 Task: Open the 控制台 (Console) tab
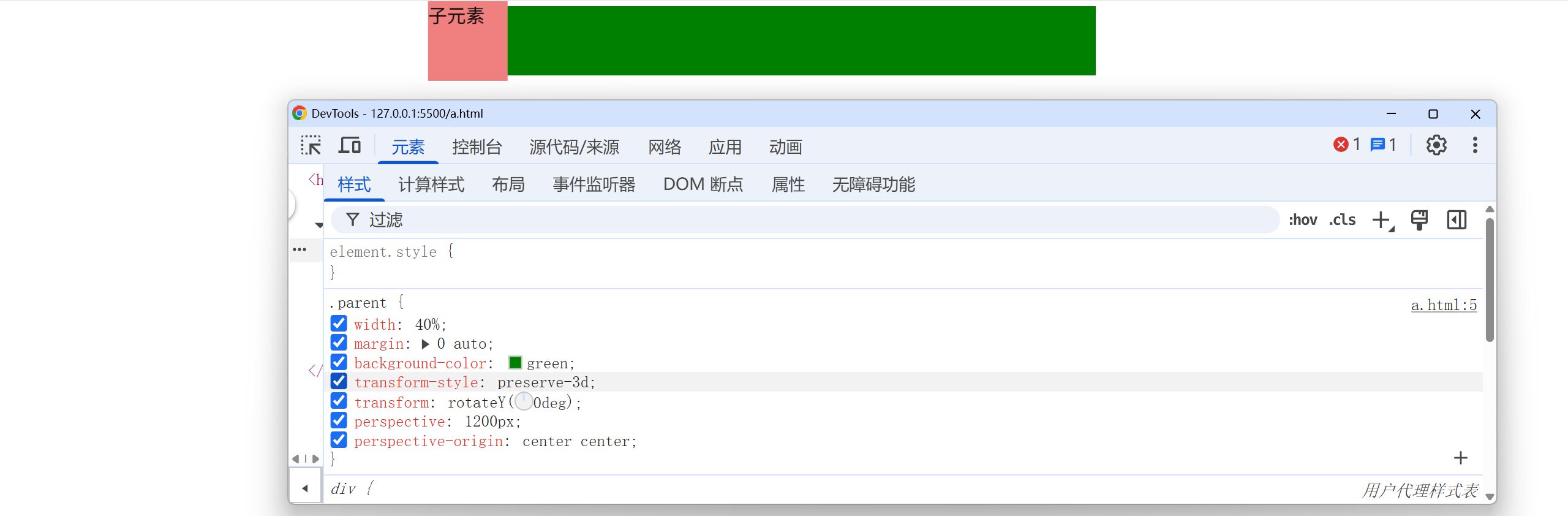click(477, 147)
